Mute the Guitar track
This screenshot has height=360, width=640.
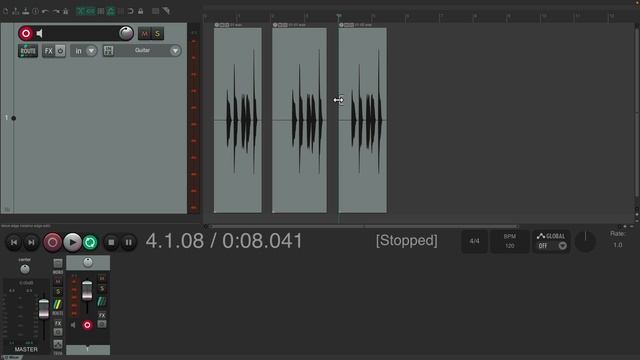click(x=145, y=34)
